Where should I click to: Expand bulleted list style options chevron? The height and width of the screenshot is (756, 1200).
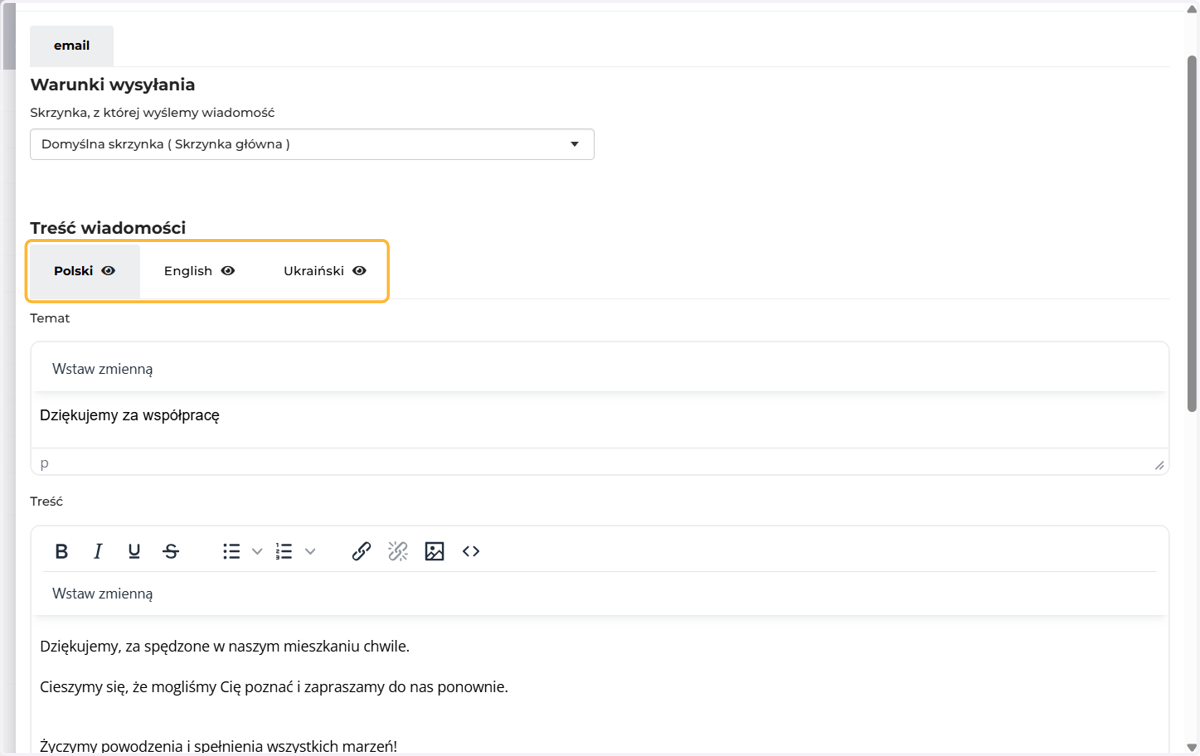pyautogui.click(x=257, y=551)
